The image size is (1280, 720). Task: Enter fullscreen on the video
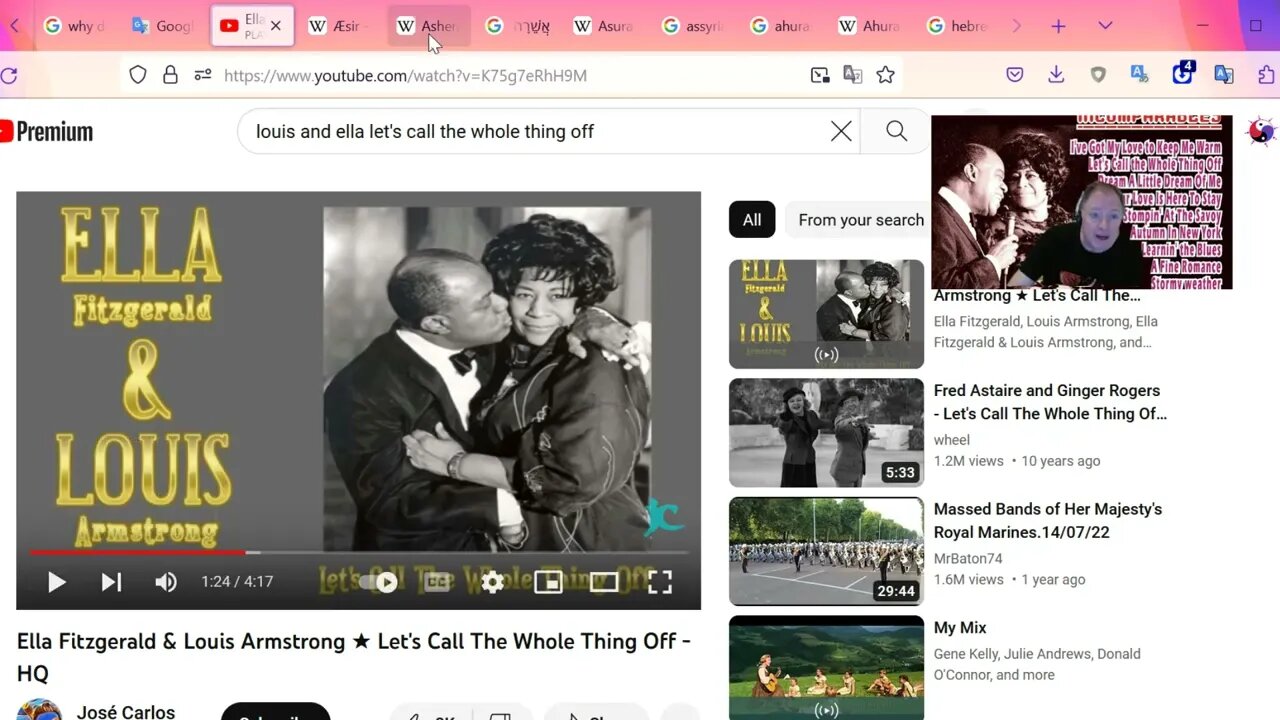click(660, 582)
